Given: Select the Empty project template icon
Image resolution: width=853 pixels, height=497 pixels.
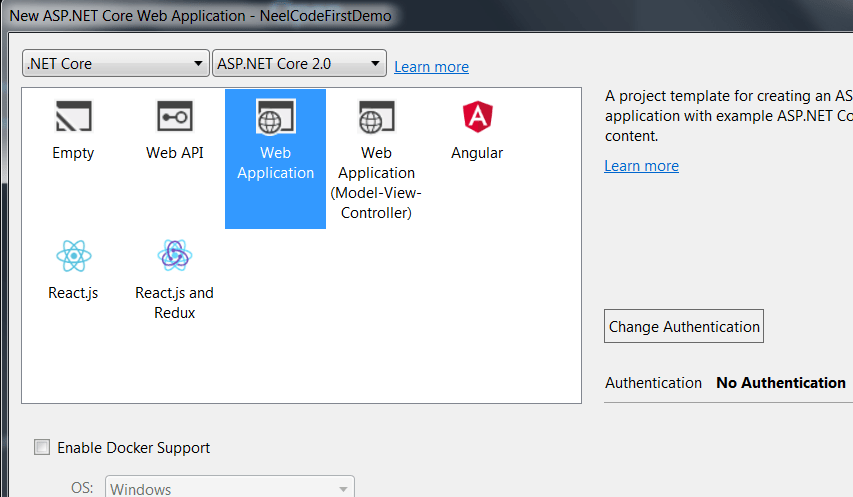Looking at the screenshot, I should click(x=73, y=118).
